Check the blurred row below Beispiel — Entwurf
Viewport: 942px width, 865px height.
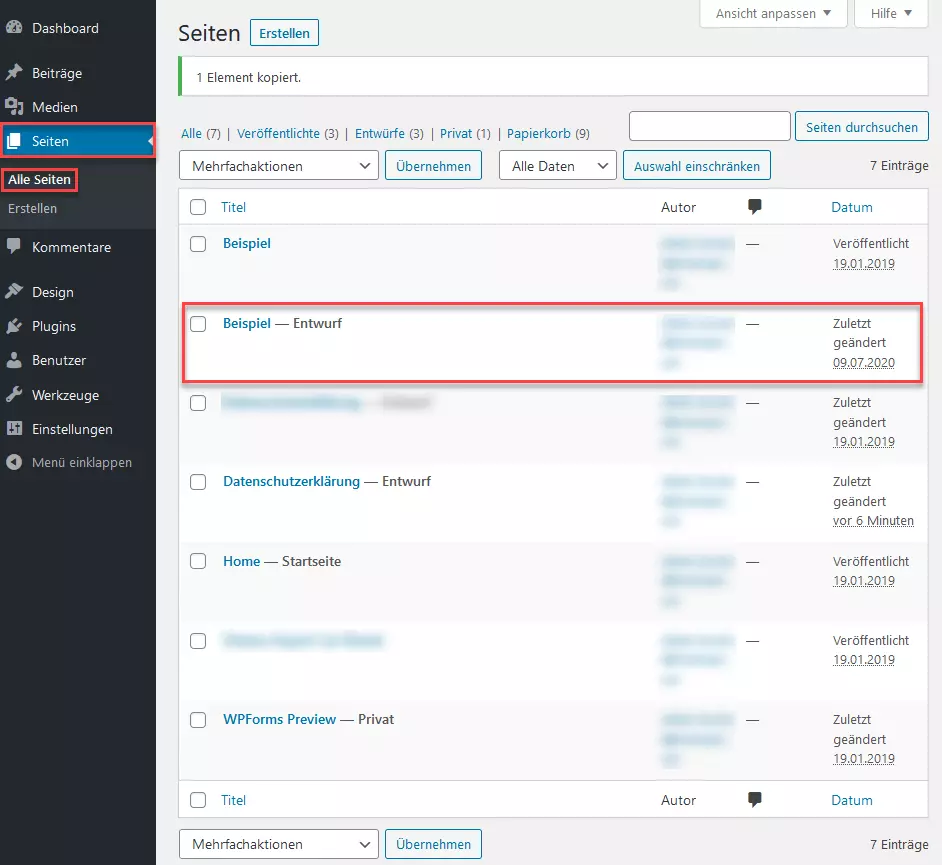(198, 403)
